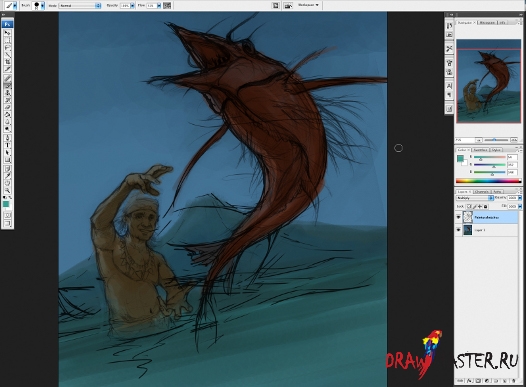Click Navigator zoom in button
This screenshot has width=526, height=387.
[514, 140]
